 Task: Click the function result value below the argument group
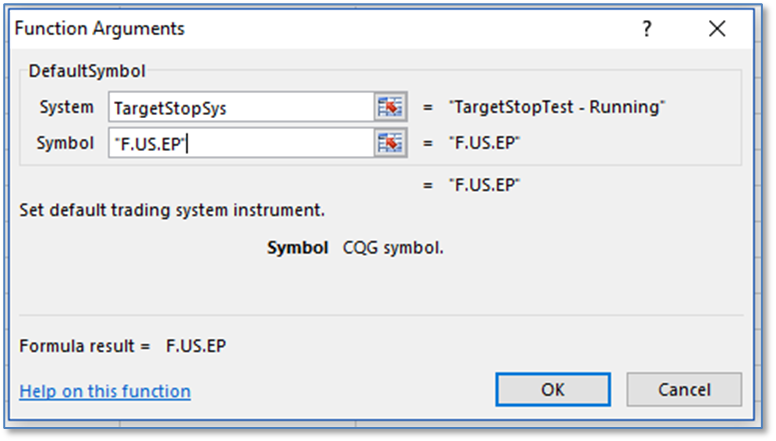486,184
